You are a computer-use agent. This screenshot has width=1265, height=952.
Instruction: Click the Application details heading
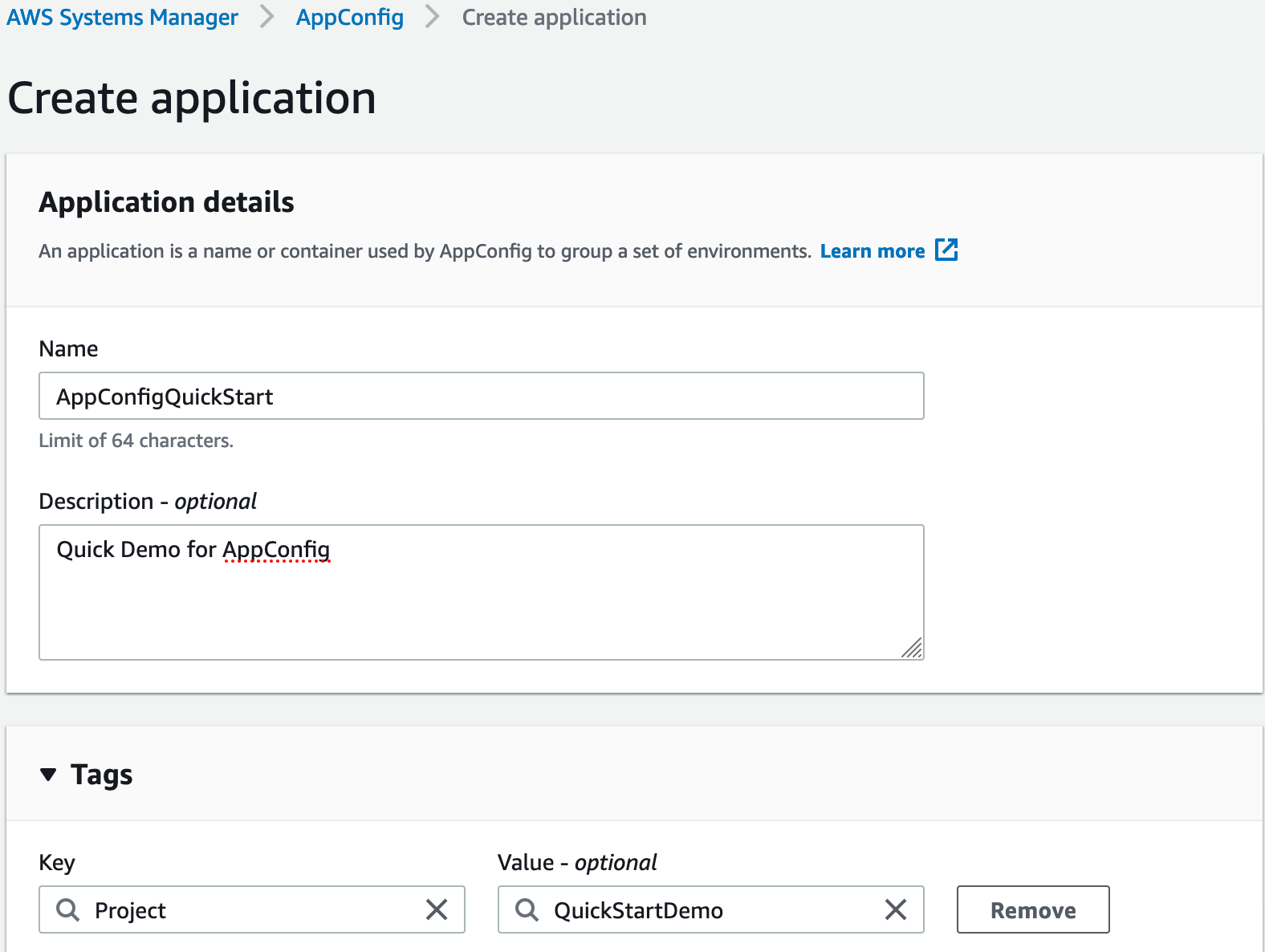tap(167, 202)
